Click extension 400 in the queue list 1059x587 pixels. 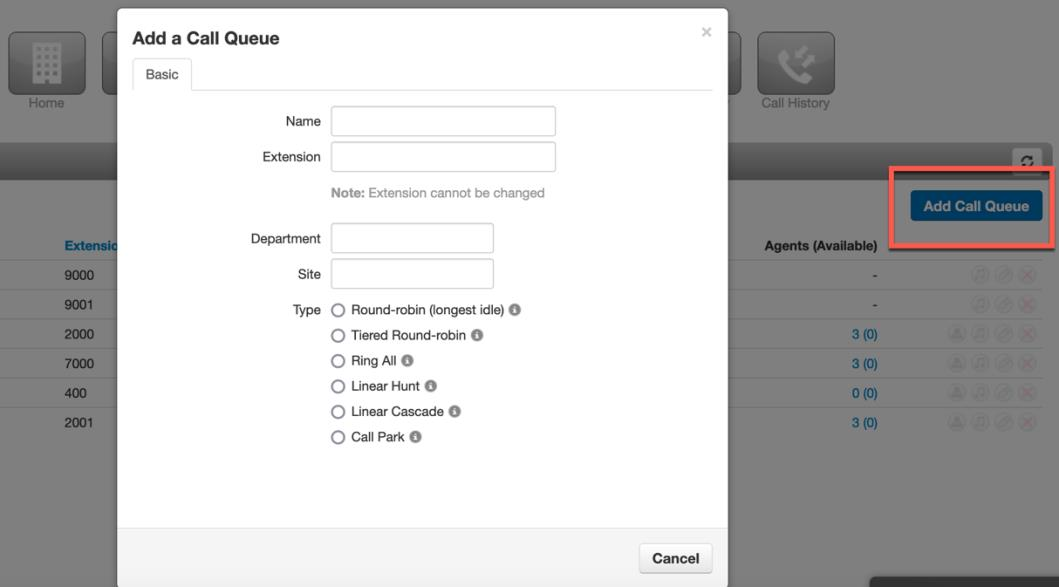[76, 393]
